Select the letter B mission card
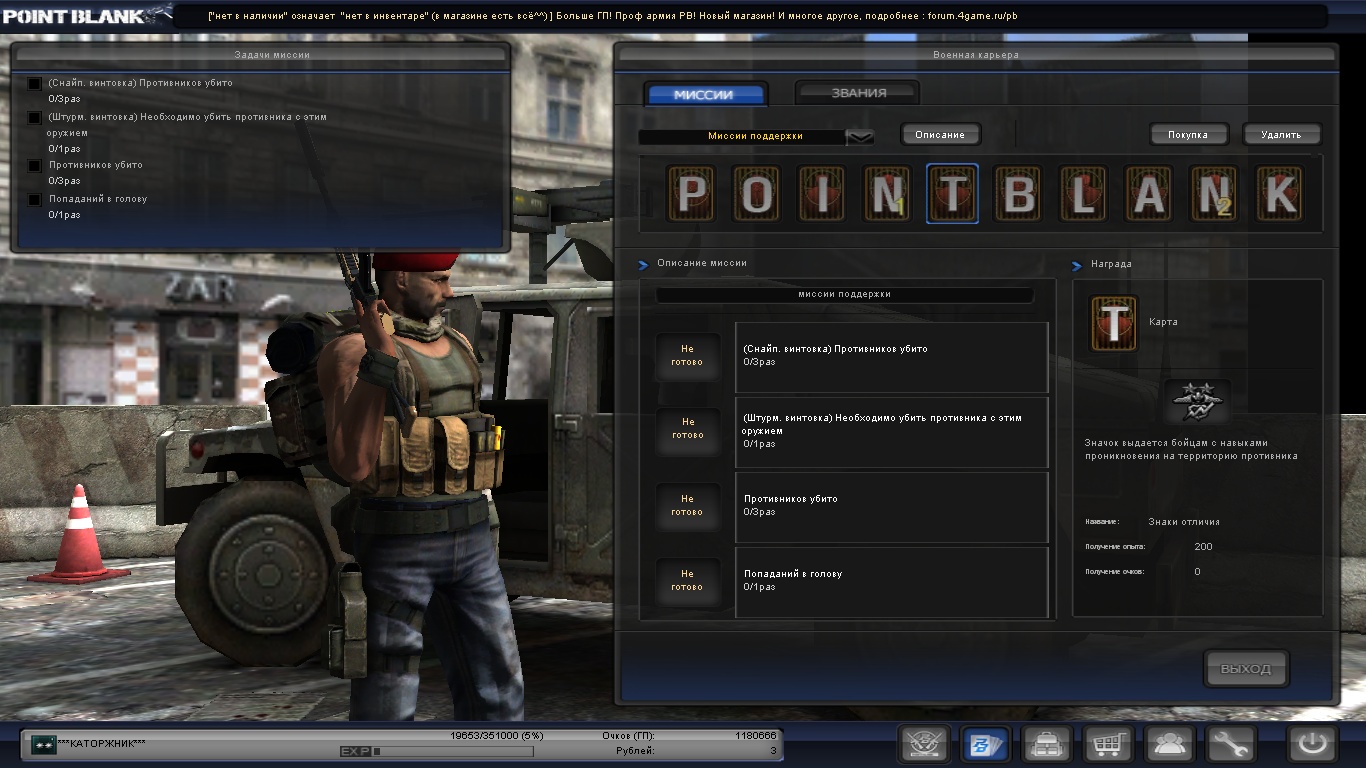Viewport: 1366px width, 768px height. point(1018,194)
